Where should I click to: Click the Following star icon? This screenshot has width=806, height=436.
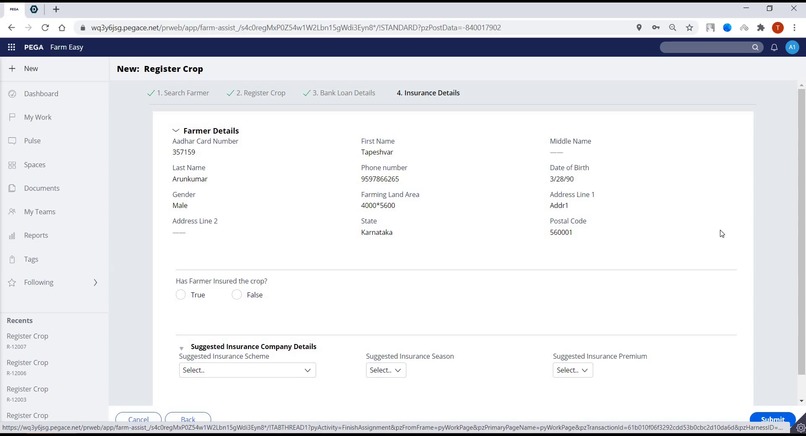(12, 282)
